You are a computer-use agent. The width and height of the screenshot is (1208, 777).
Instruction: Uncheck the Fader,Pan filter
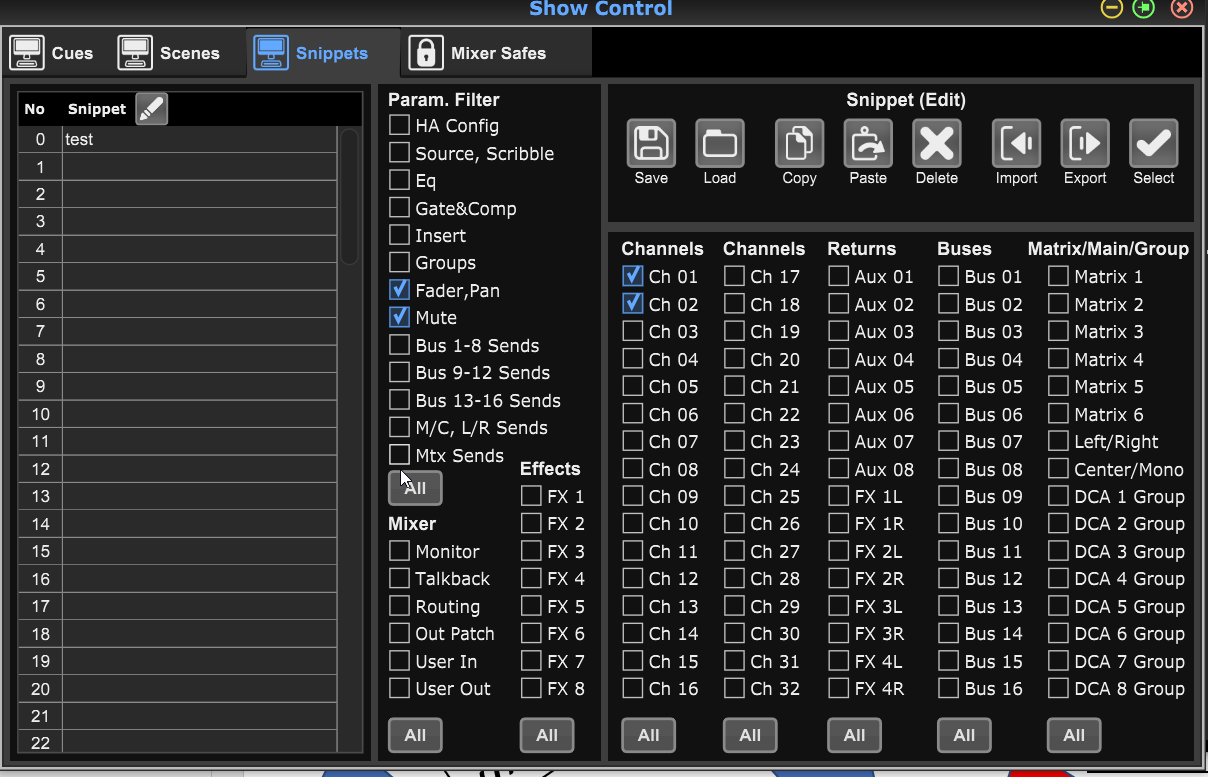click(x=399, y=290)
